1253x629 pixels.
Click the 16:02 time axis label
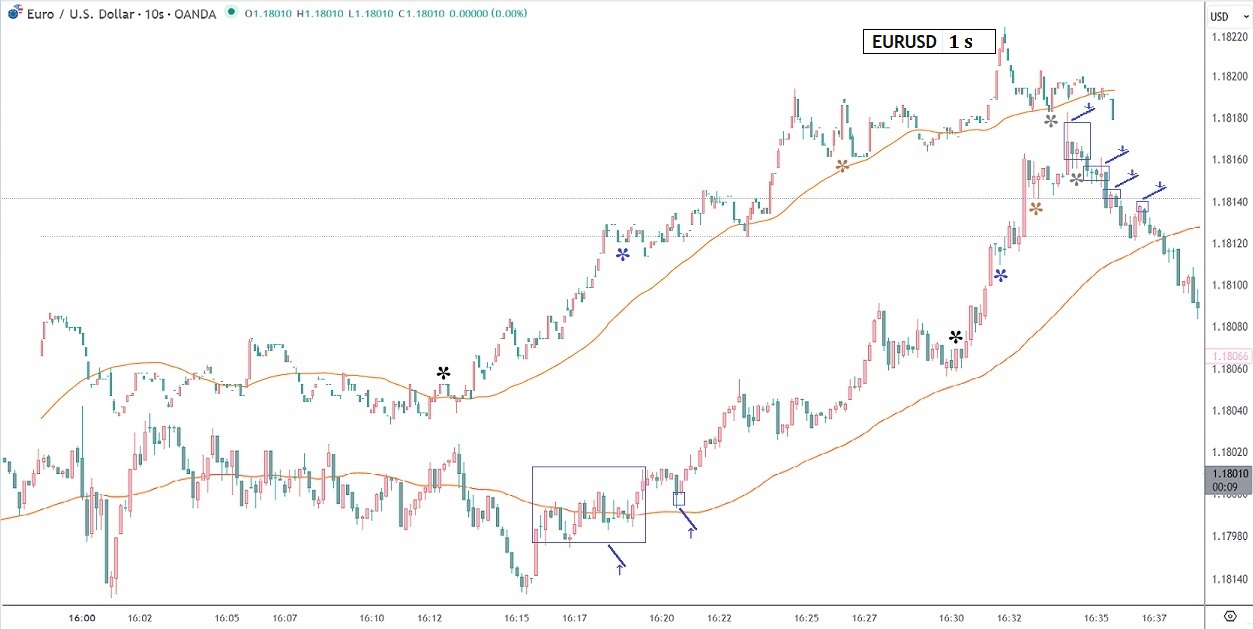(x=141, y=619)
